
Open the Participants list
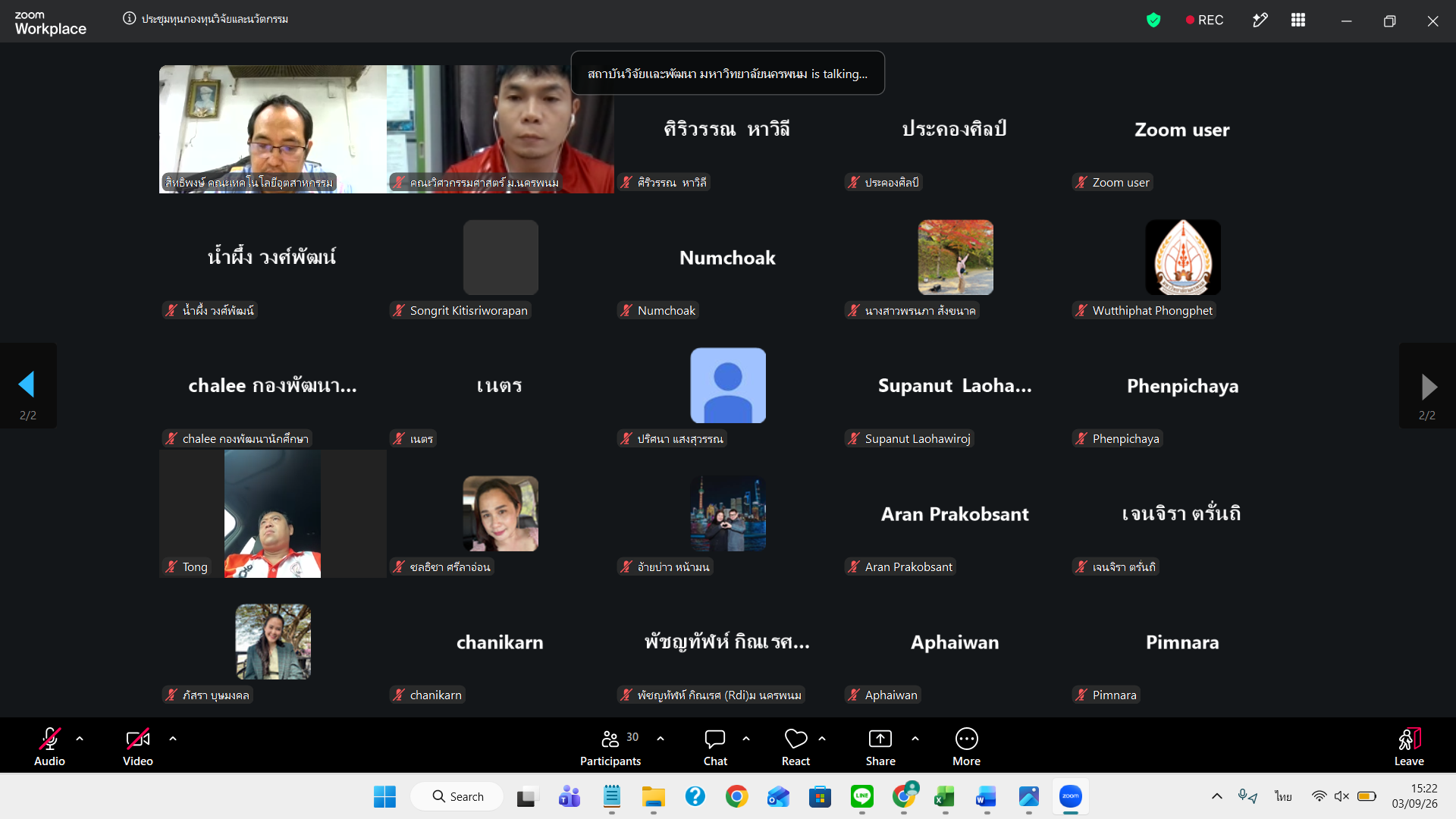tap(610, 748)
